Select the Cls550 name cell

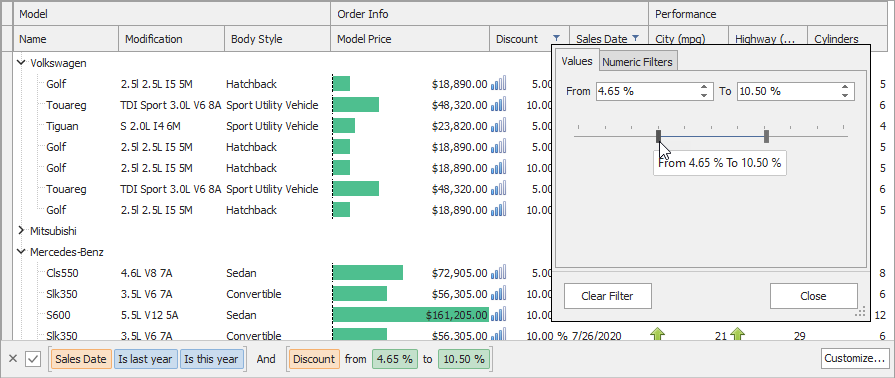pyautogui.click(x=62, y=273)
